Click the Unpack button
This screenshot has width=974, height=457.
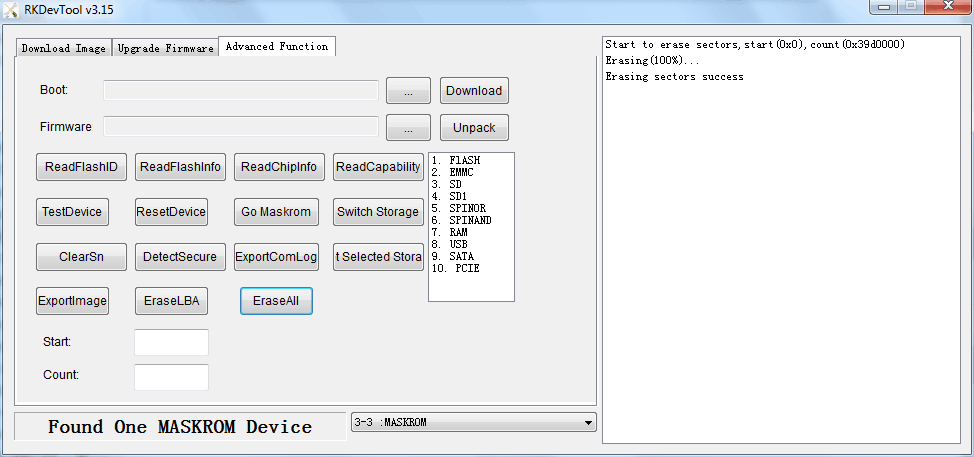point(474,128)
